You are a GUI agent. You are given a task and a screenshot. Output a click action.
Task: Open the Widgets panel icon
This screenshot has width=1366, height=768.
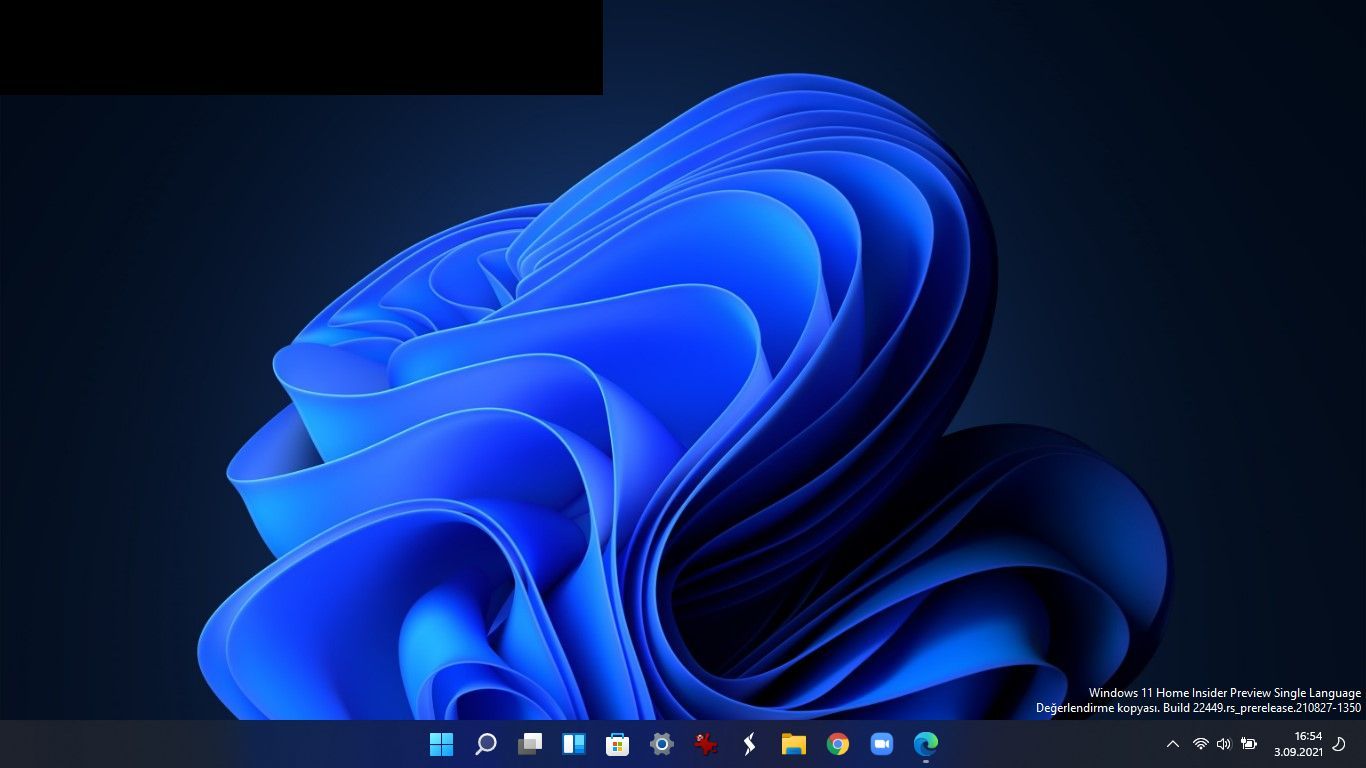point(574,744)
